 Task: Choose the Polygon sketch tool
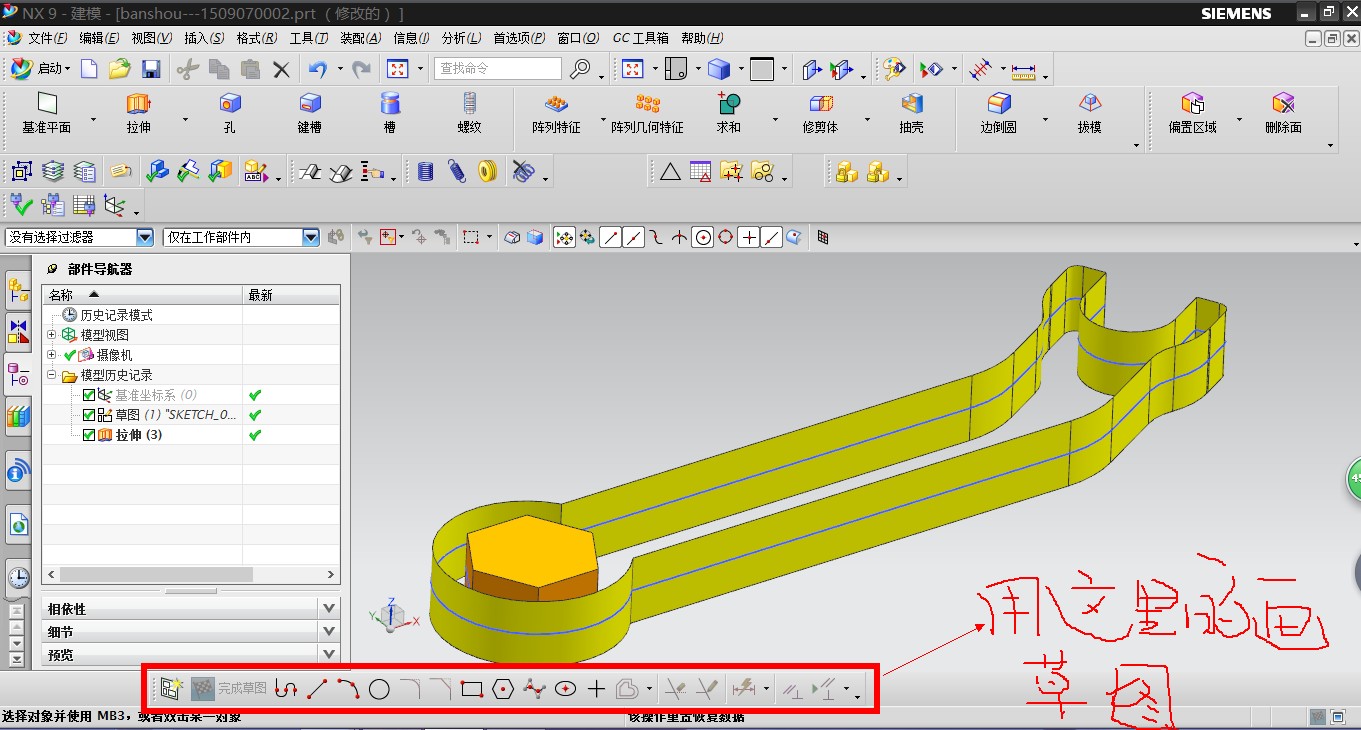pyautogui.click(x=503, y=689)
